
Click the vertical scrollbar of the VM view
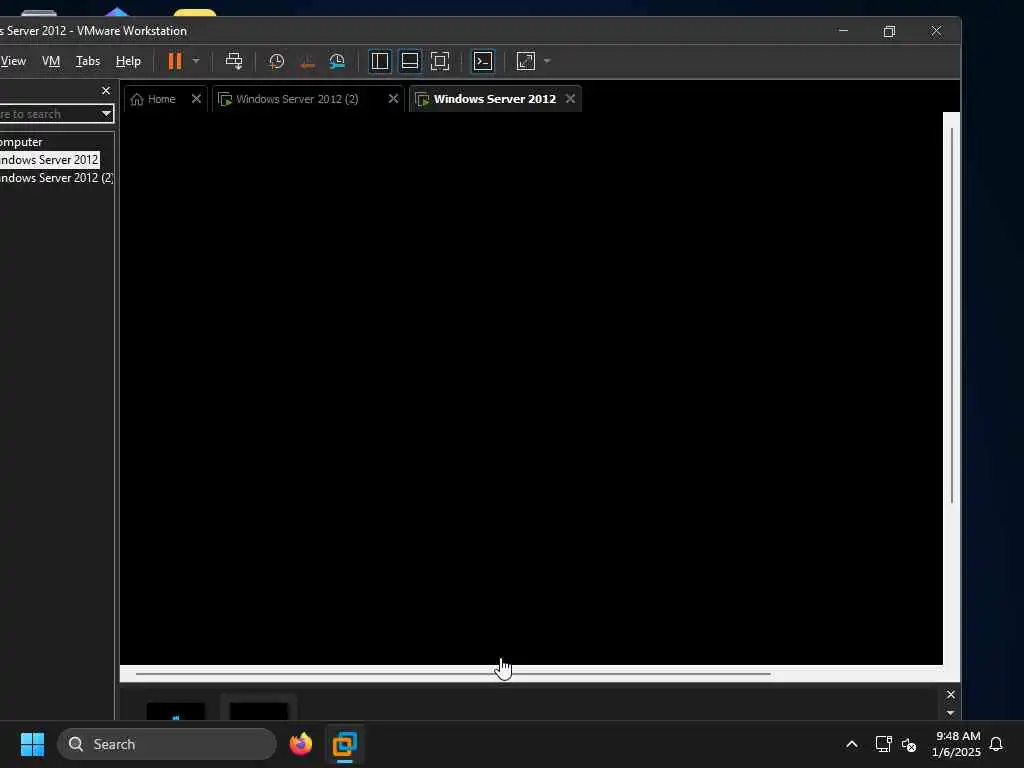pyautogui.click(x=952, y=315)
